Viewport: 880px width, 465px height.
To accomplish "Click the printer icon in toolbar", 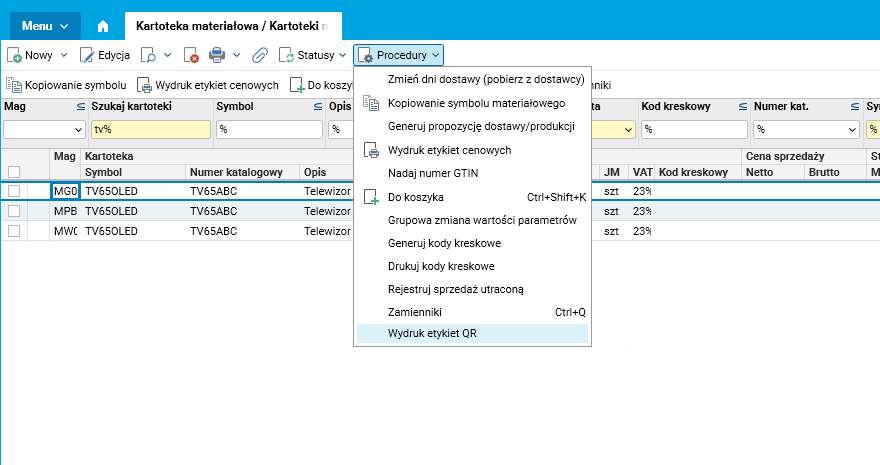I will tap(218, 55).
